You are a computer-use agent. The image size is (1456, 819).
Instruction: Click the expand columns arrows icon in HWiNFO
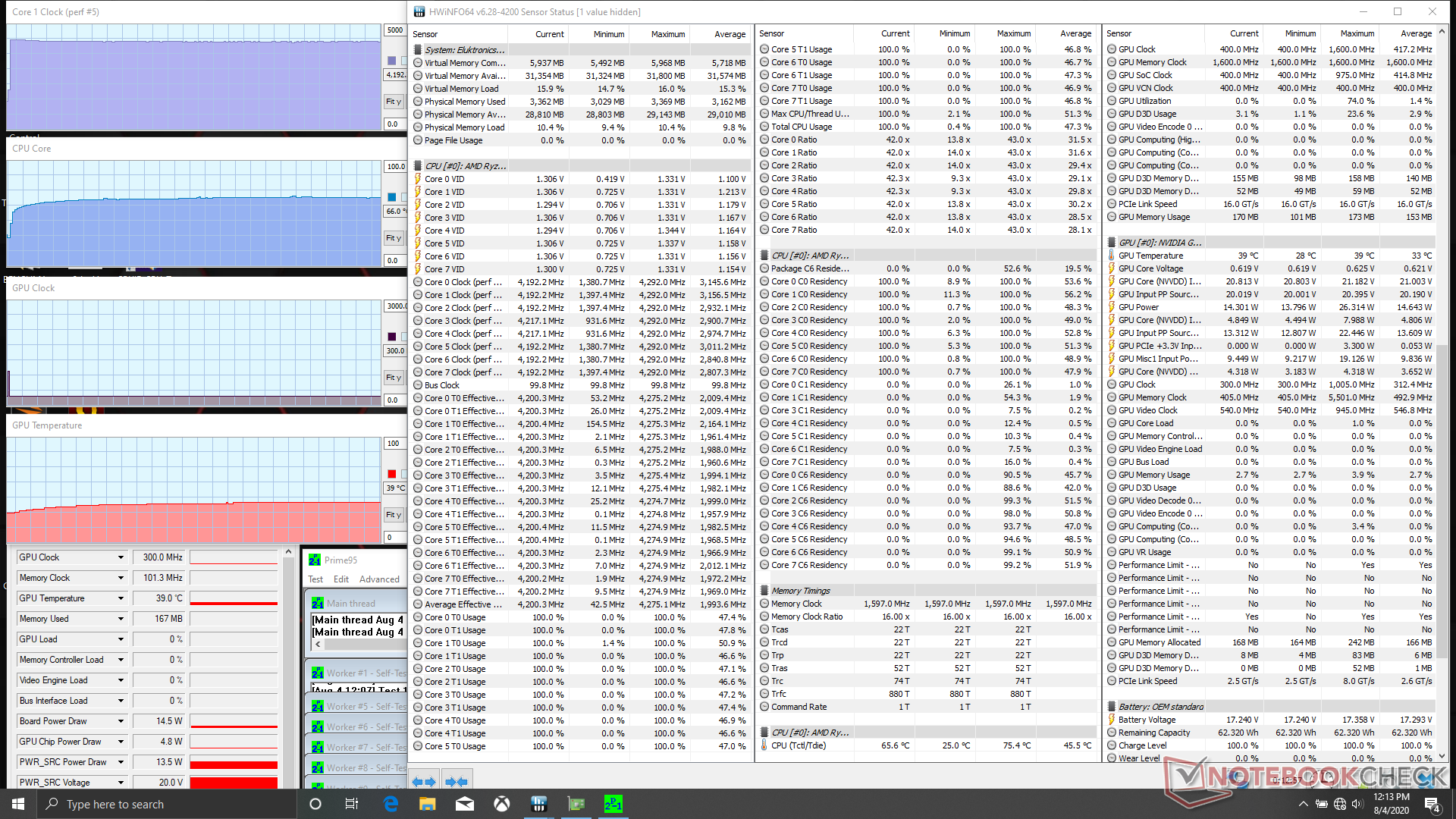(424, 781)
